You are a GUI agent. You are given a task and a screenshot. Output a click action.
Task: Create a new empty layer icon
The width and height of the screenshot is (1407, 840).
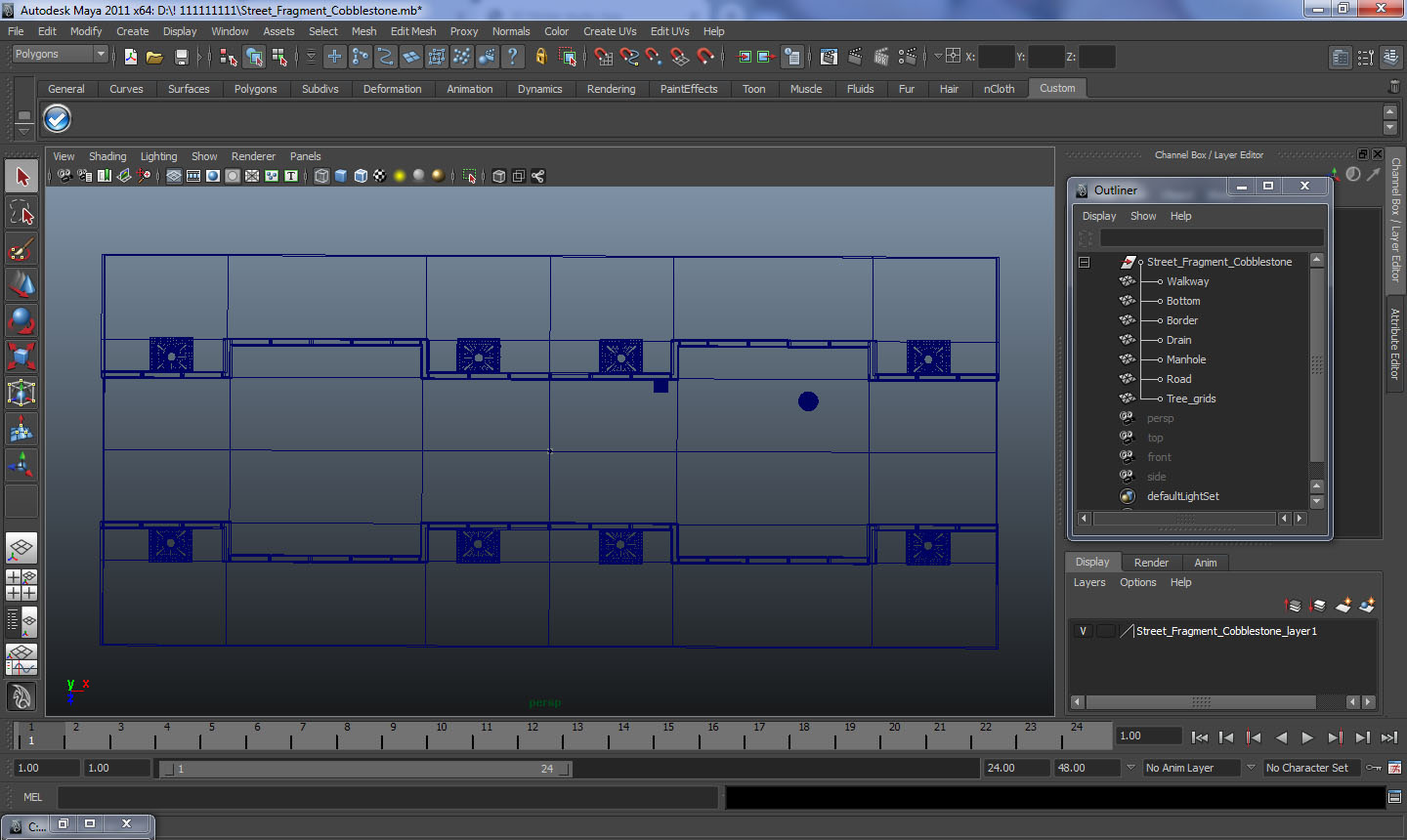pos(1343,606)
